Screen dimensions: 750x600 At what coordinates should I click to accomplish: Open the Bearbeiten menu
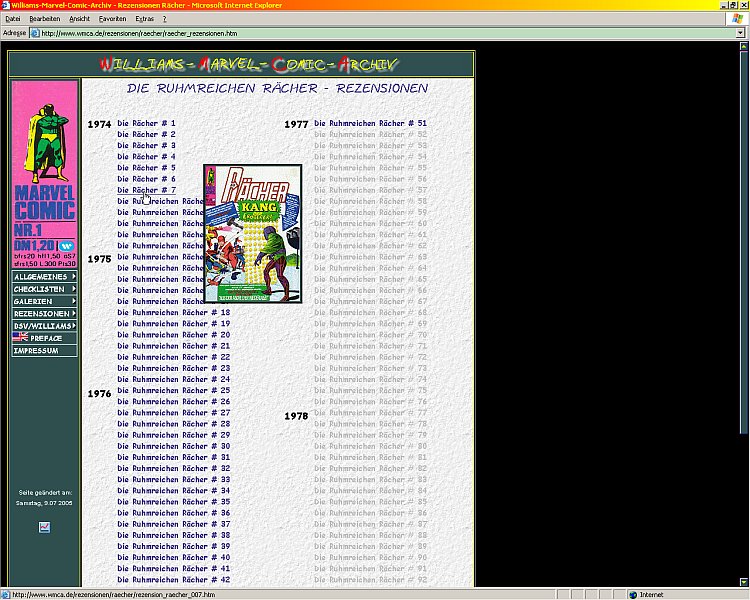(x=45, y=19)
